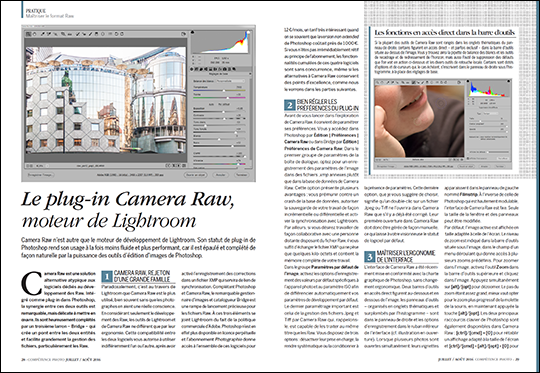The image size is (540, 373).
Task: Open the Effects panel tab
Action: [220, 69]
